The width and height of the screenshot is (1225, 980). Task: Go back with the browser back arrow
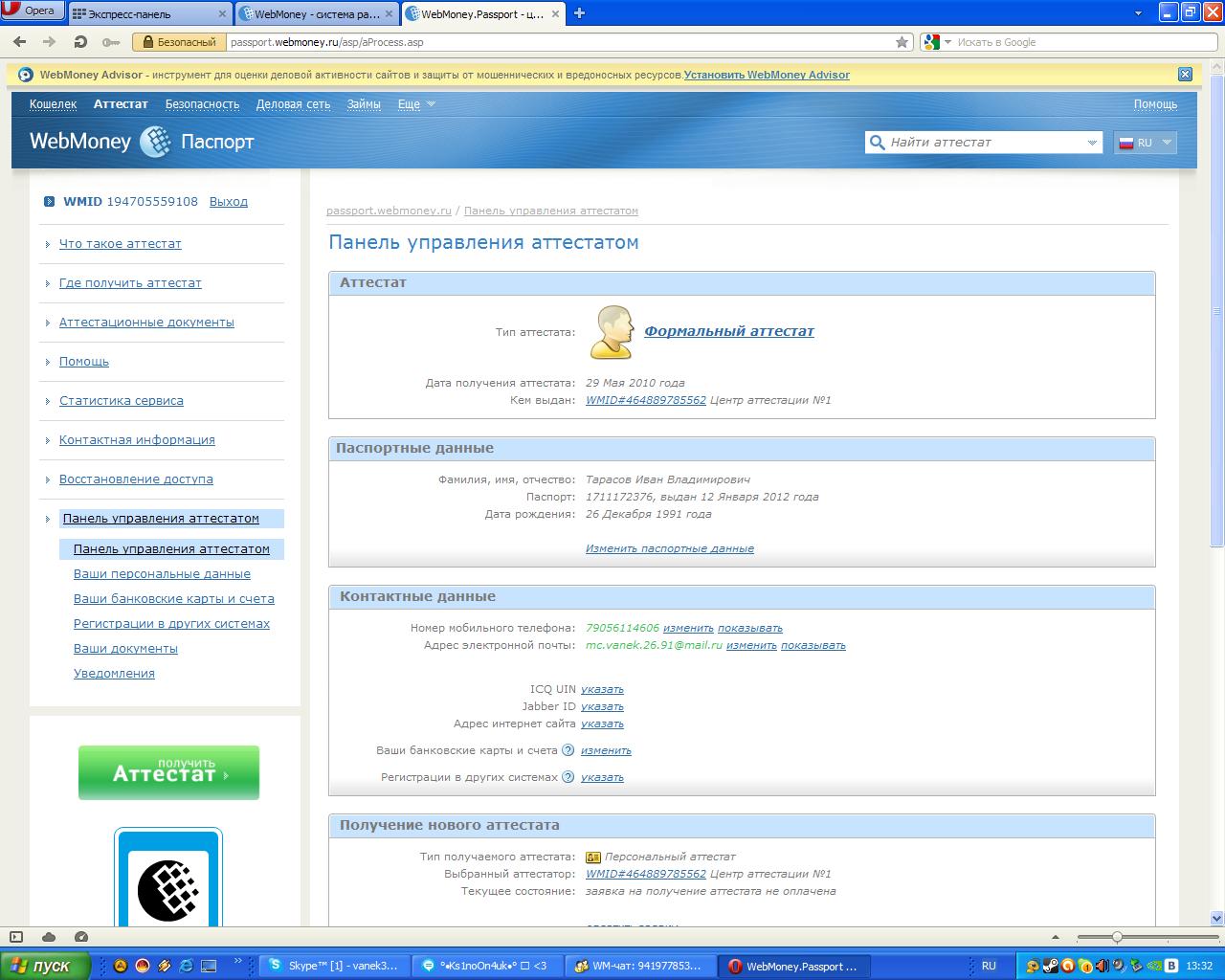[20, 42]
